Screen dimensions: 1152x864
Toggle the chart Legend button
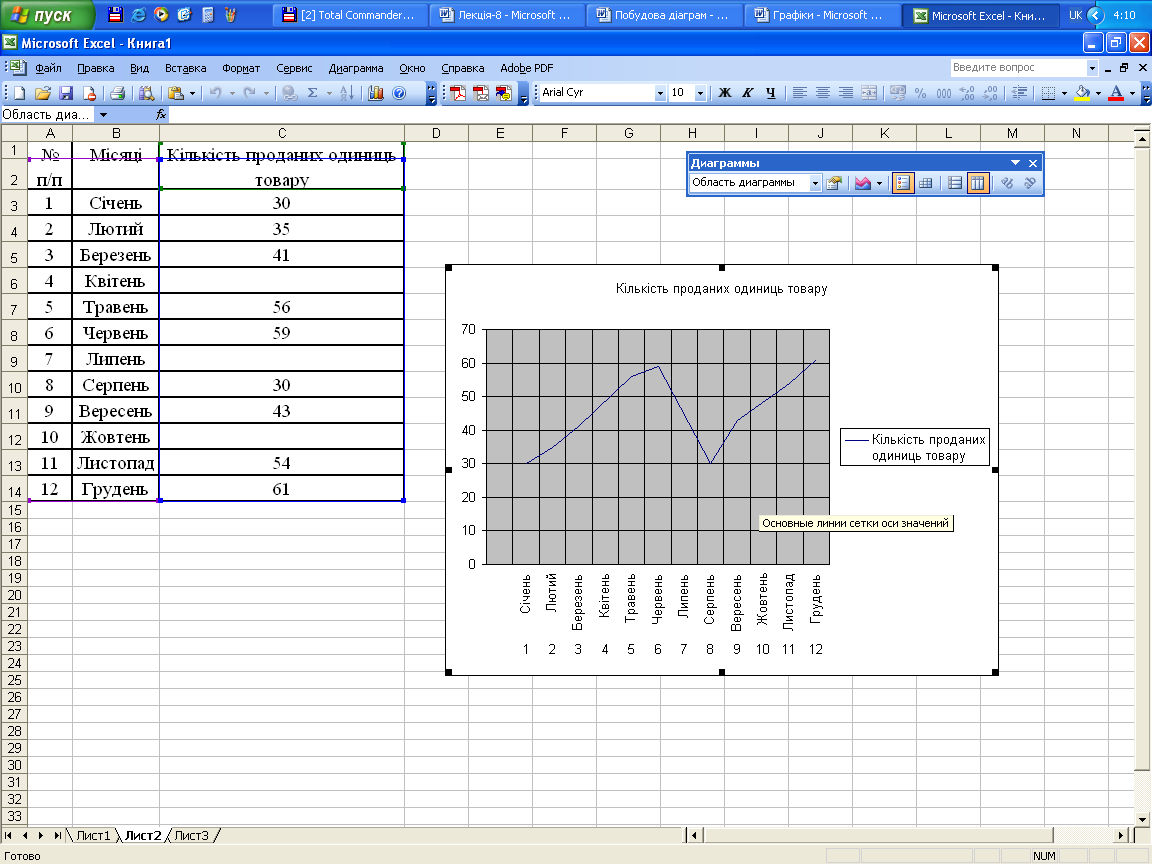pos(903,183)
